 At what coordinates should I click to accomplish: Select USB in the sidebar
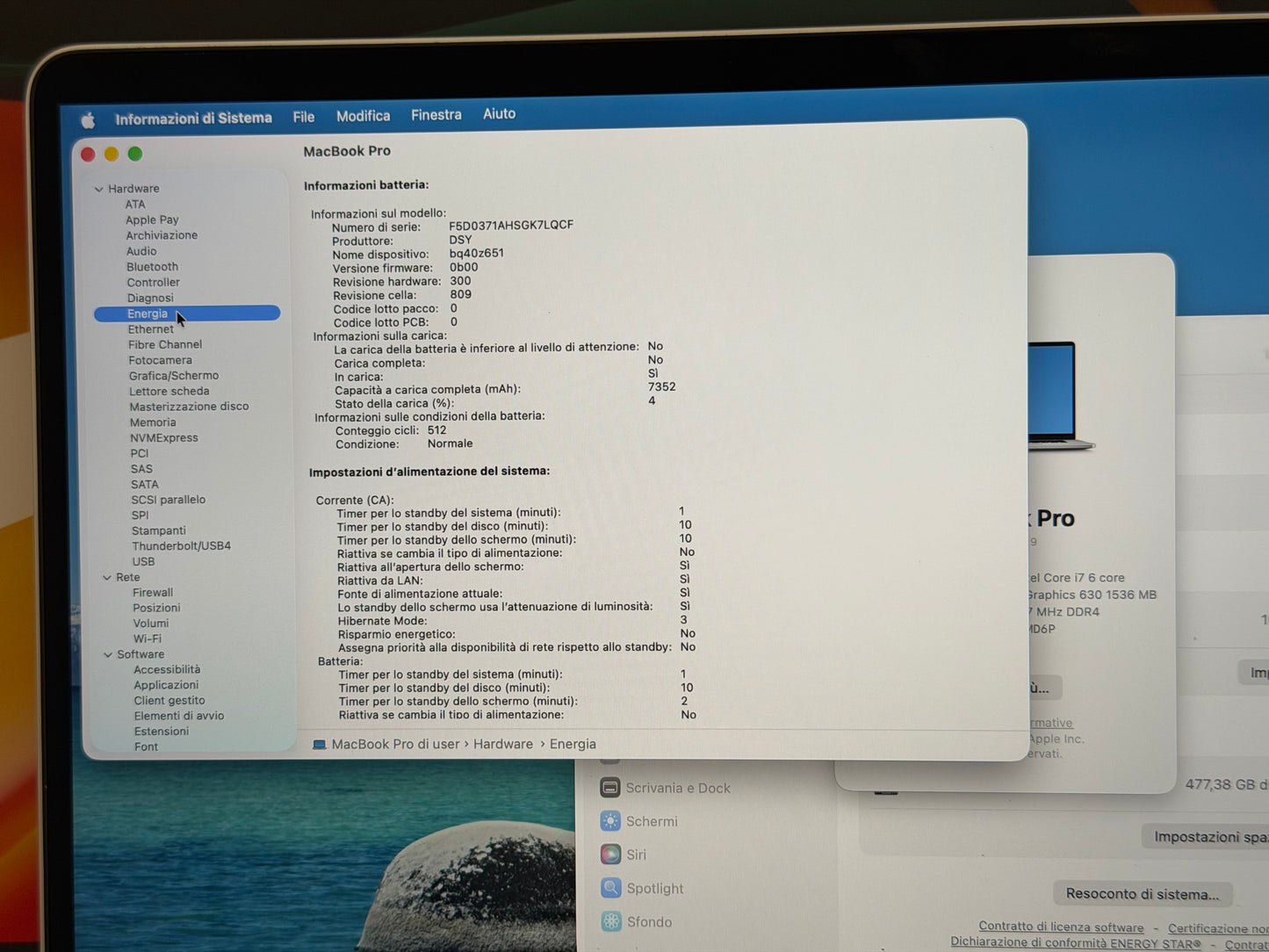pyautogui.click(x=143, y=562)
